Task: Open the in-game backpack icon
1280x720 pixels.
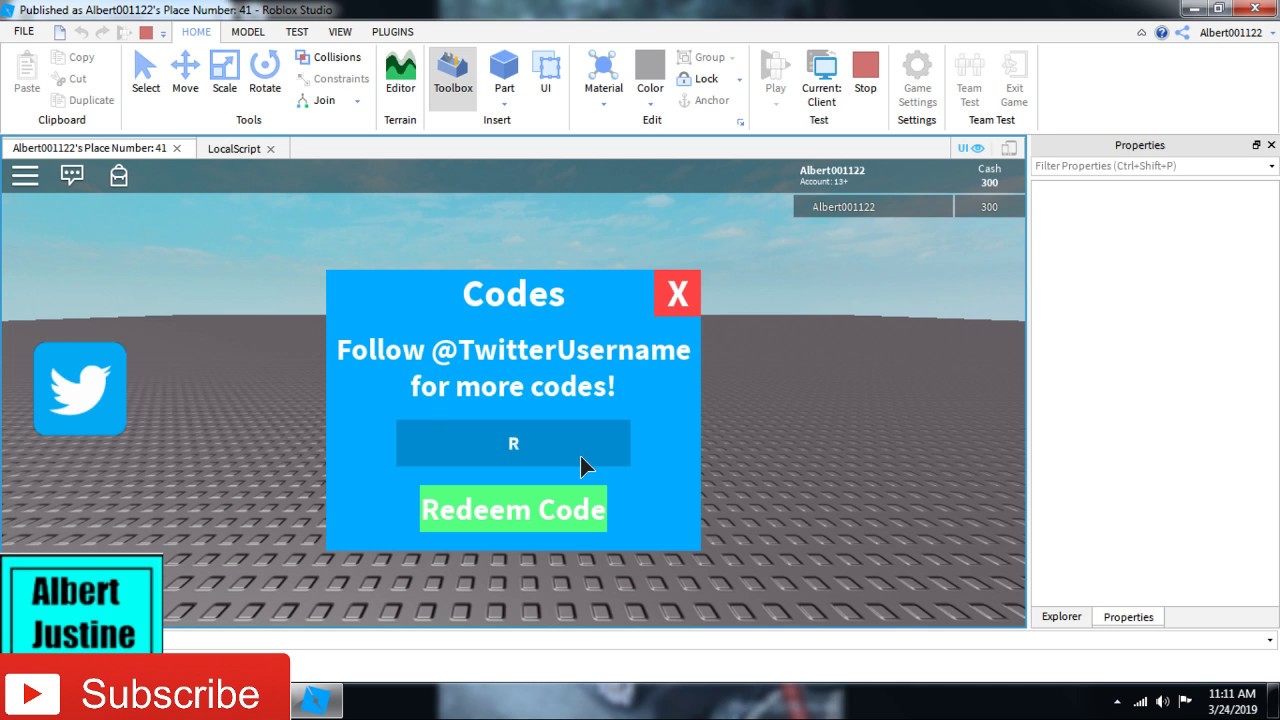Action: [119, 176]
